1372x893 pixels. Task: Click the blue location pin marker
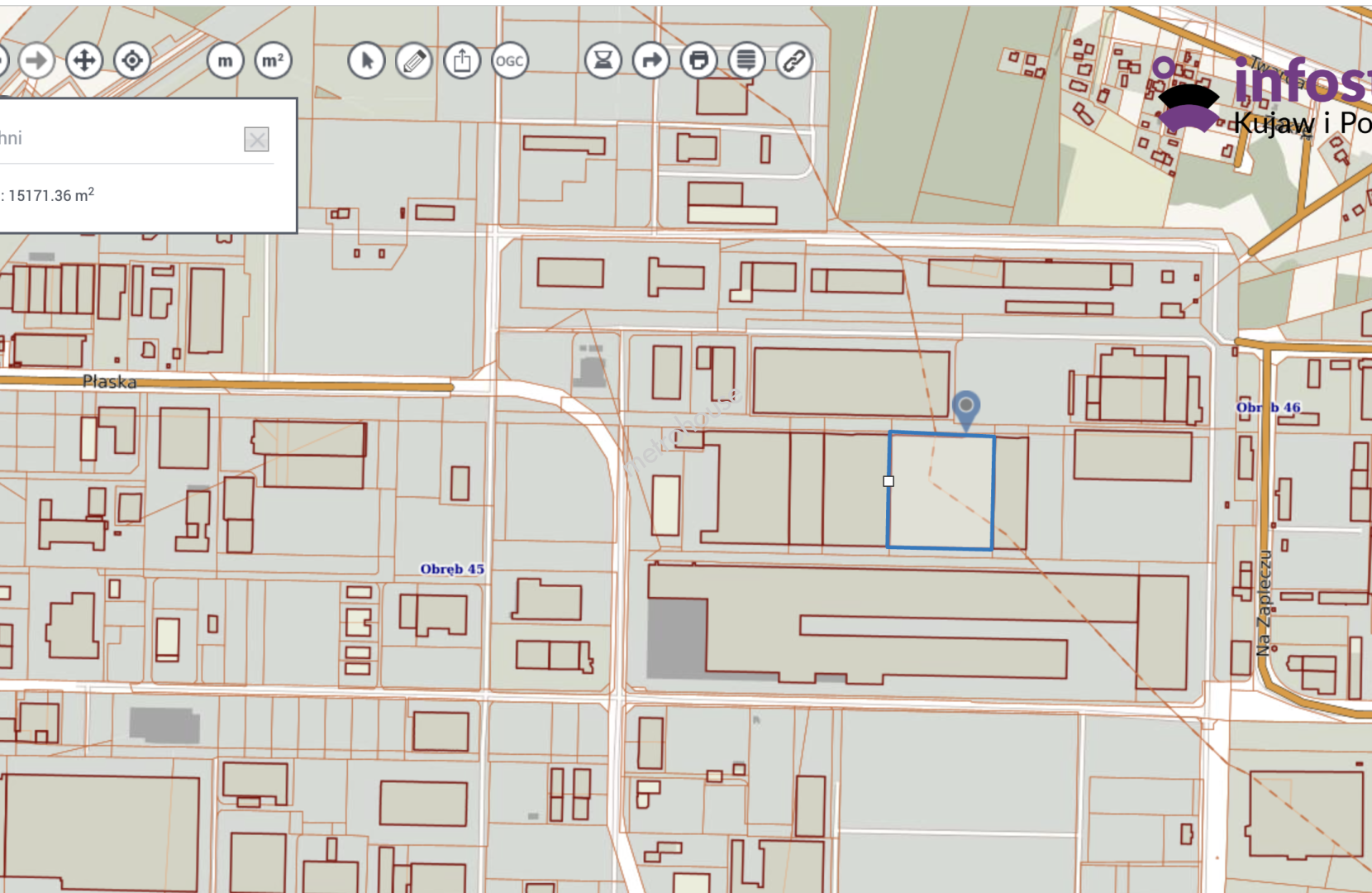click(x=965, y=411)
